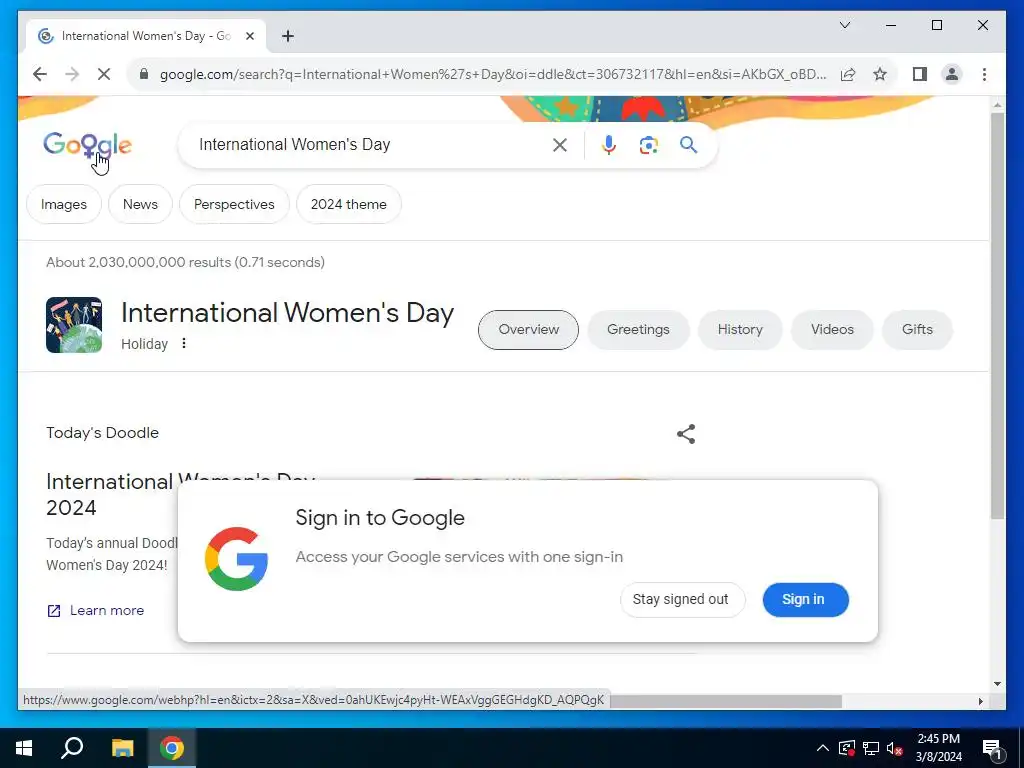Stop page loading with the X button

click(x=104, y=74)
